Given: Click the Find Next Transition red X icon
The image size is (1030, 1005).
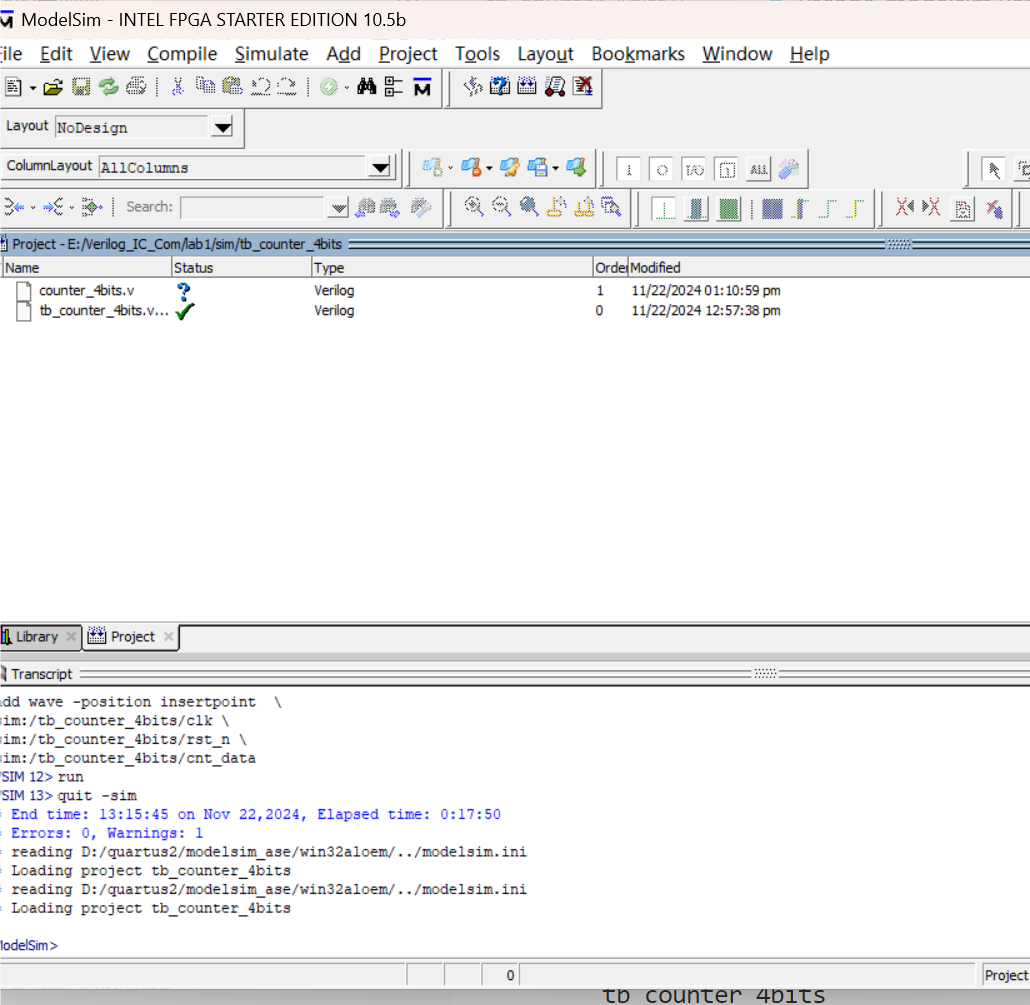Looking at the screenshot, I should click(931, 208).
